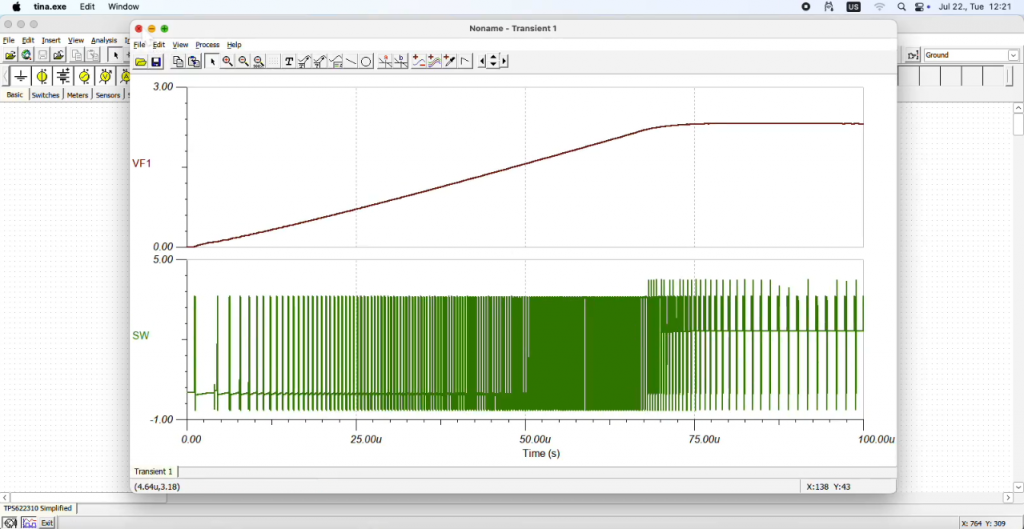Select the line drawing tool
The image size is (1024, 529).
[x=351, y=61]
